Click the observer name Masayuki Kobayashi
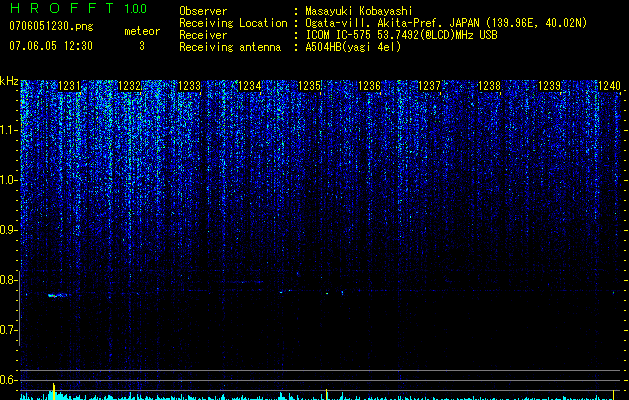This screenshot has width=629, height=400. click(x=359, y=11)
